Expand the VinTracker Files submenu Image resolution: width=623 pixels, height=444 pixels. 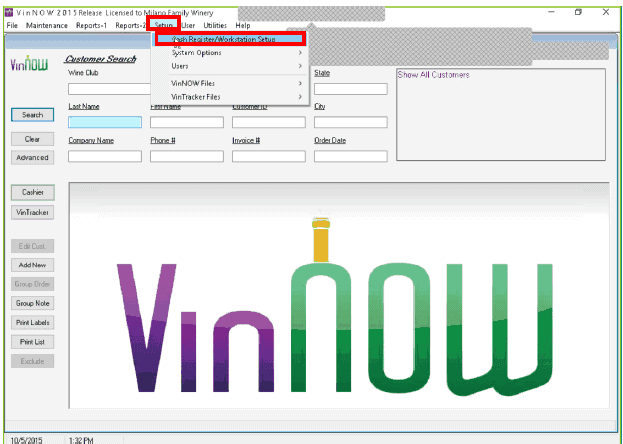(x=230, y=97)
